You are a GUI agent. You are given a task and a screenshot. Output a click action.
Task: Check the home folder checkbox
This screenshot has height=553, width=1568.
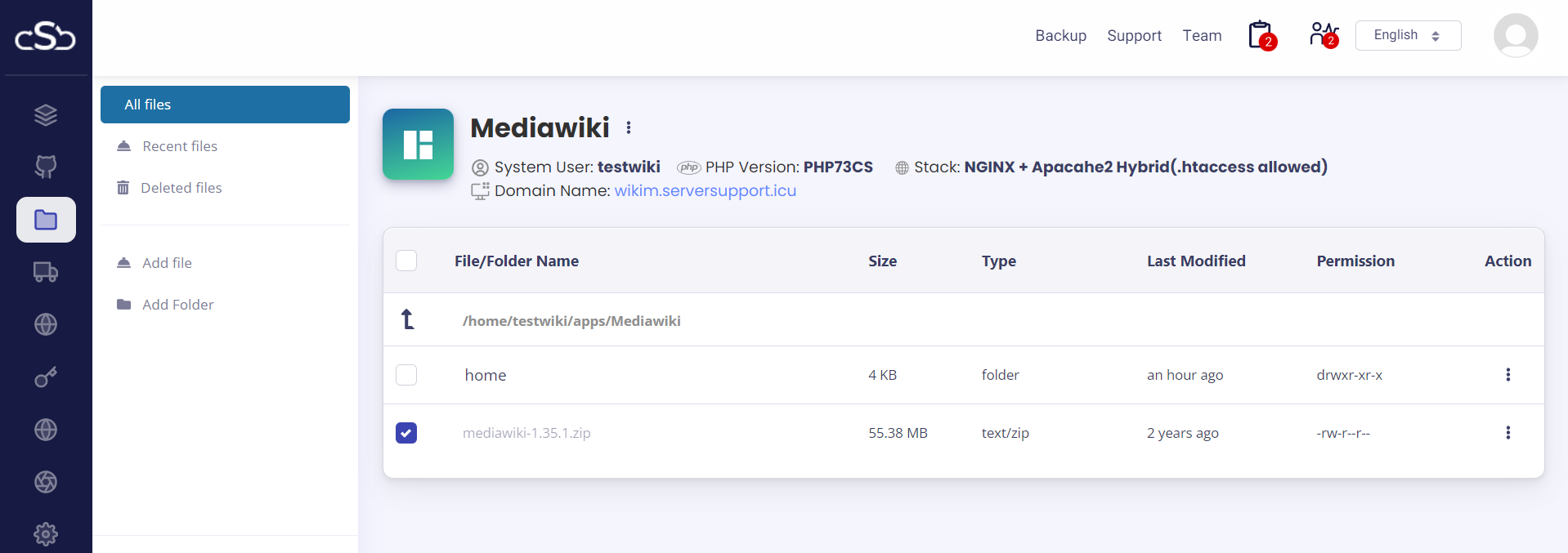[406, 375]
